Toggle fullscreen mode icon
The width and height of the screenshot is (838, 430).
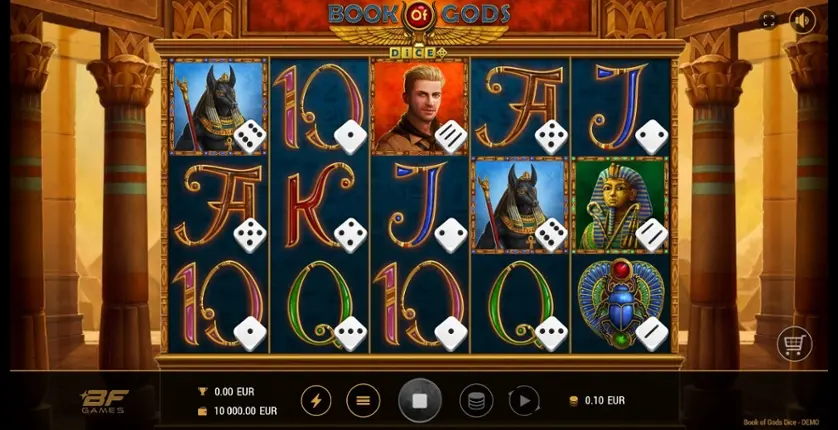click(769, 20)
